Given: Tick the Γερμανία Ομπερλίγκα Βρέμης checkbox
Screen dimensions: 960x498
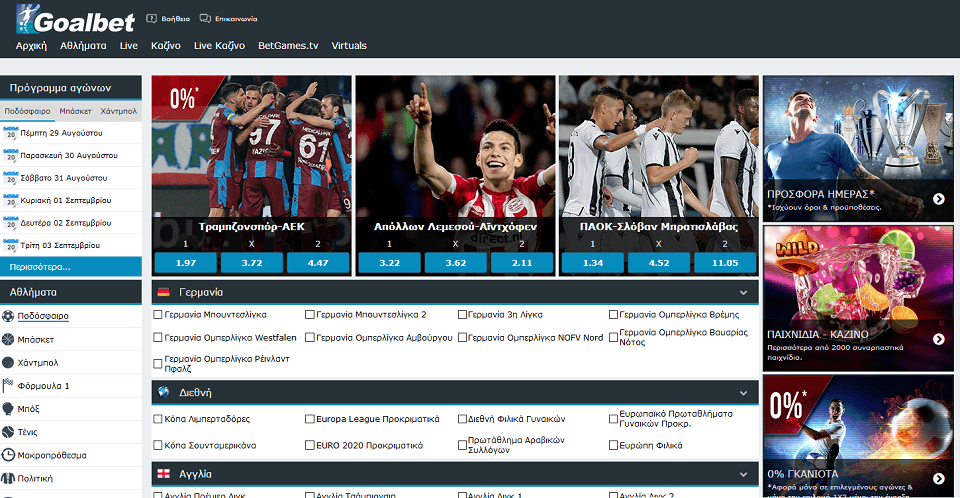Looking at the screenshot, I should click(613, 315).
